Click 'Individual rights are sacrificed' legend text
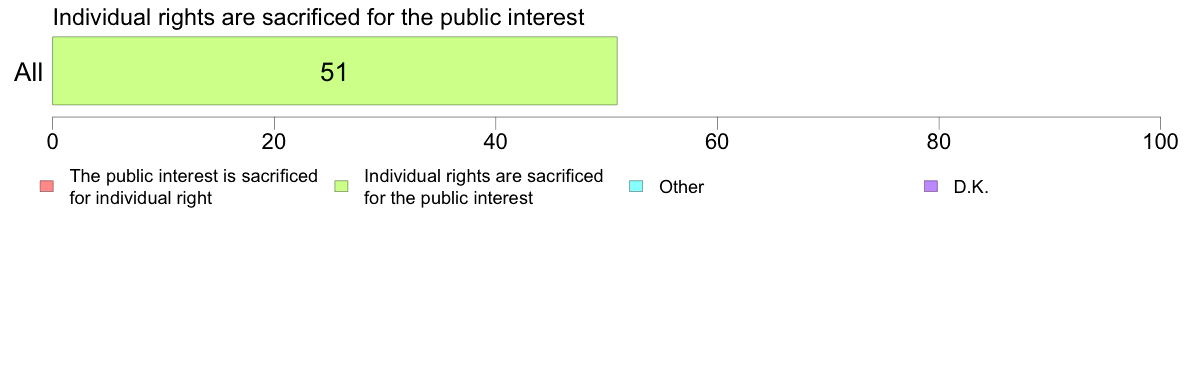The height and width of the screenshot is (368, 1188). click(x=483, y=176)
